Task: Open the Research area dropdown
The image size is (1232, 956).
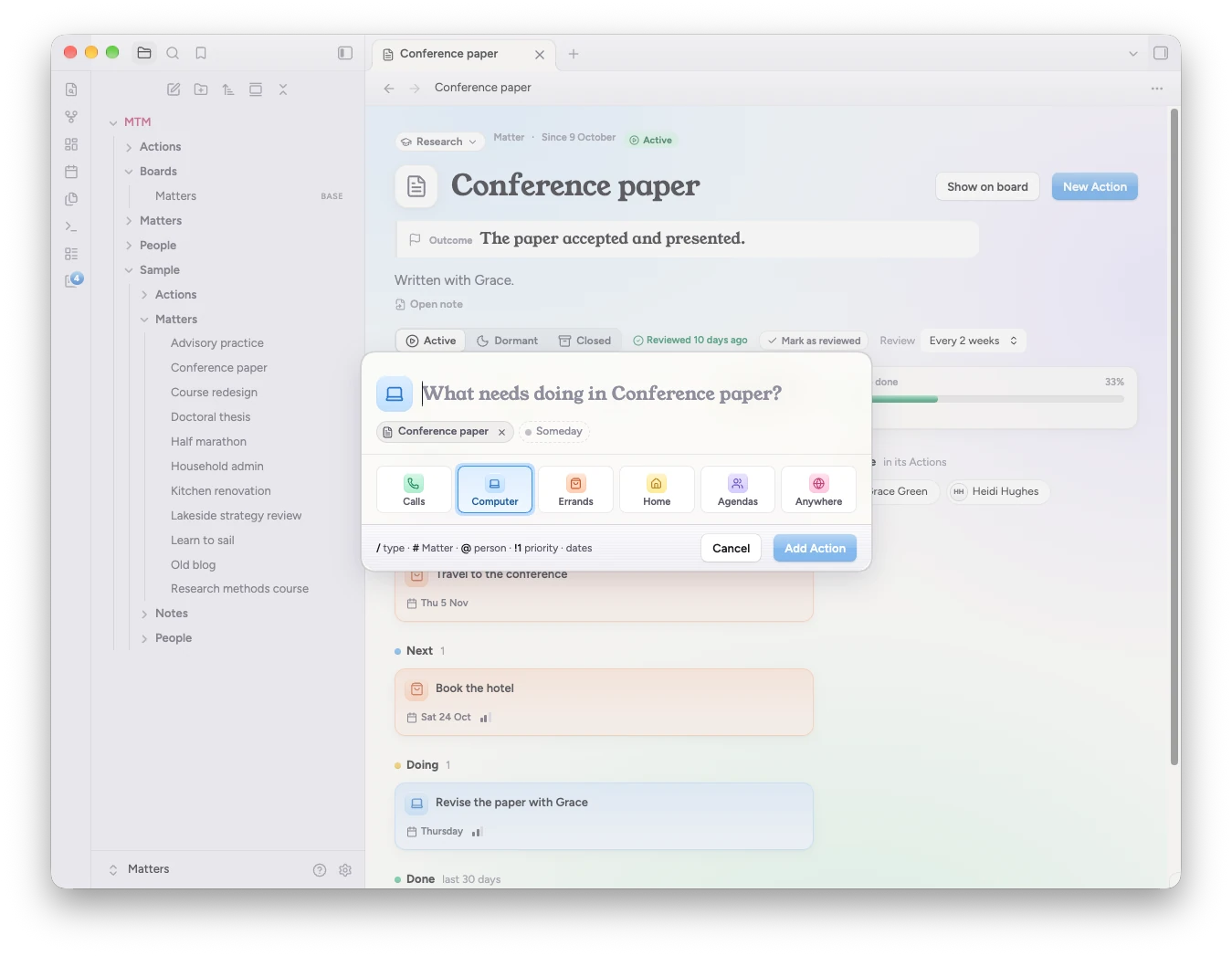Action: point(439,142)
